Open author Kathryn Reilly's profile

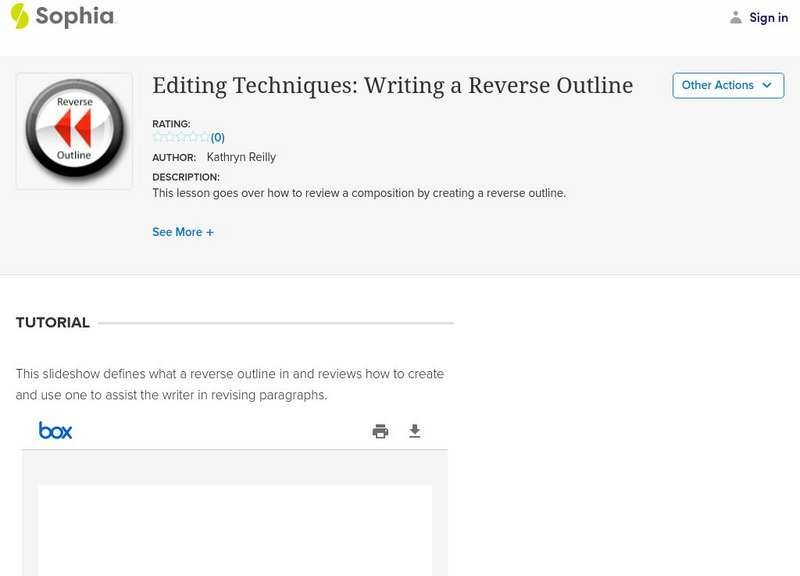(x=241, y=157)
